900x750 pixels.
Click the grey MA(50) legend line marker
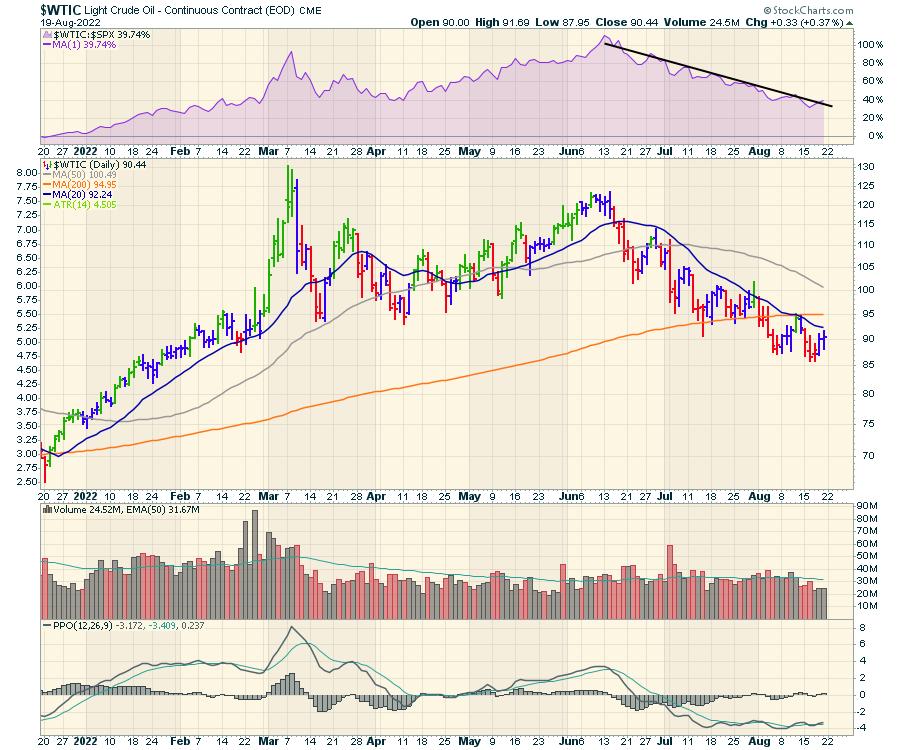tap(45, 176)
